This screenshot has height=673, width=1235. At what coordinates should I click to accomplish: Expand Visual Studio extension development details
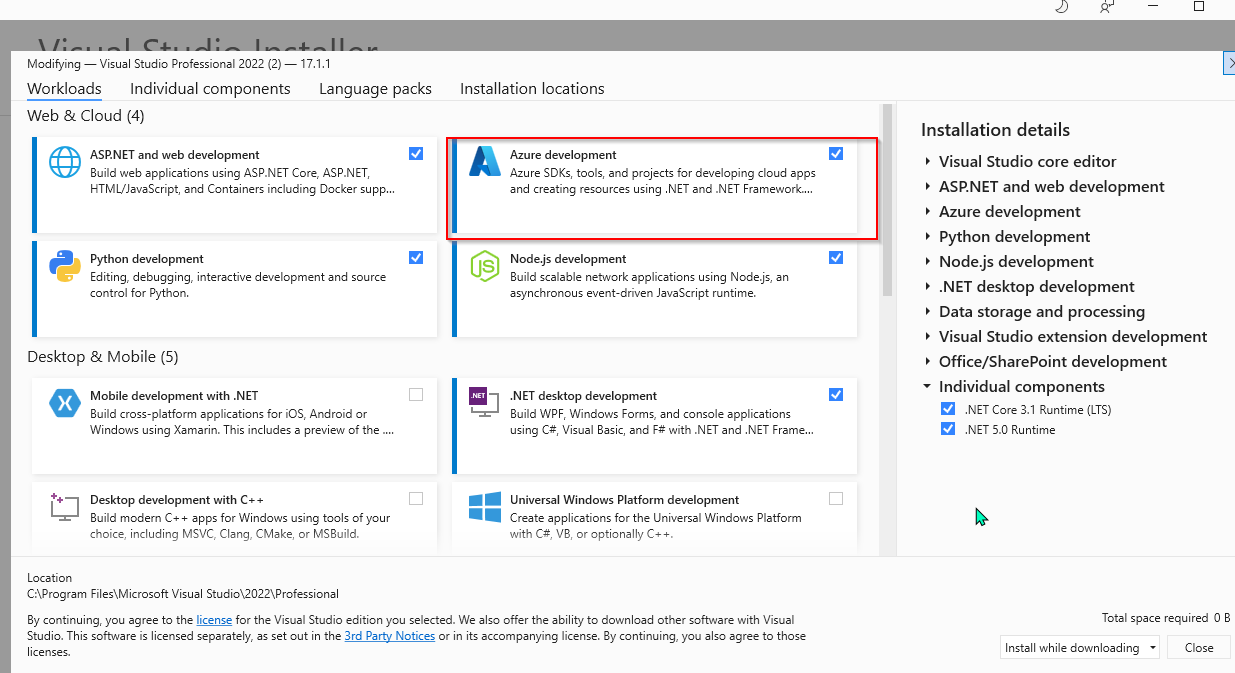928,337
